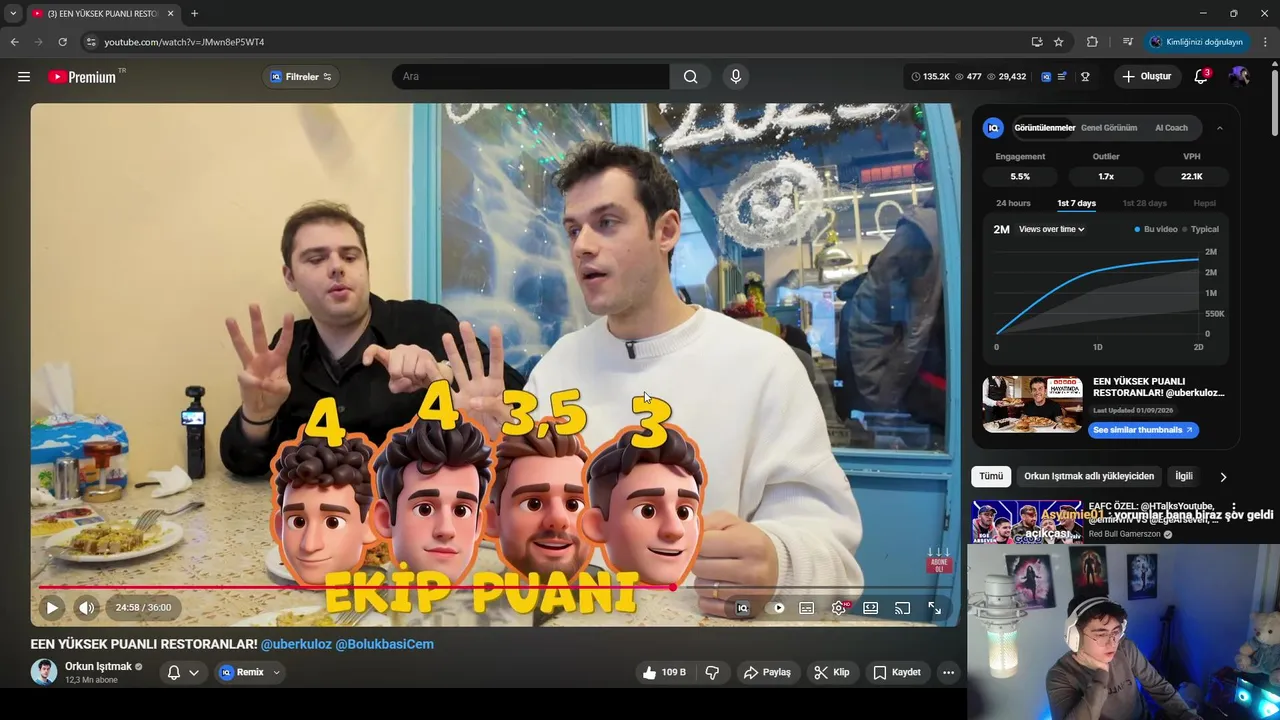This screenshot has width=1280, height=720.
Task: Open the restaurant video thumbnail in vidIQ panel
Action: (1032, 404)
